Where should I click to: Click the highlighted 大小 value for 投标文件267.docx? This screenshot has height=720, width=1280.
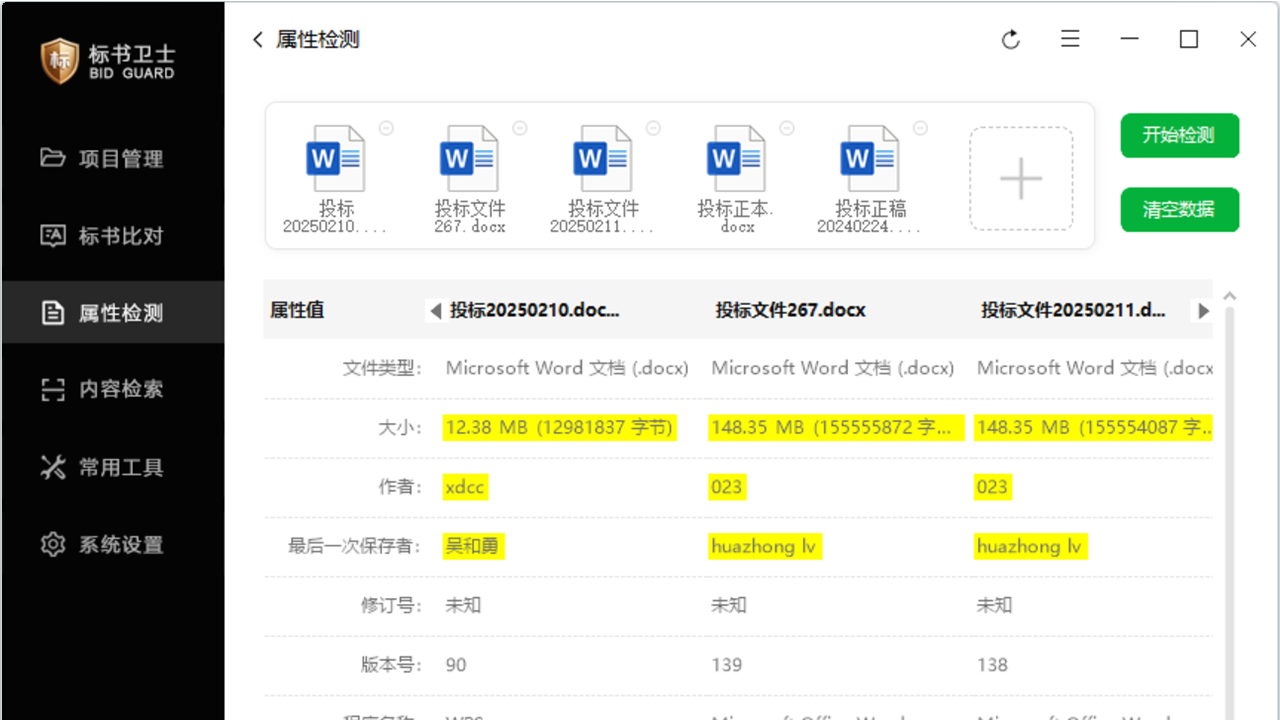pyautogui.click(x=835, y=427)
